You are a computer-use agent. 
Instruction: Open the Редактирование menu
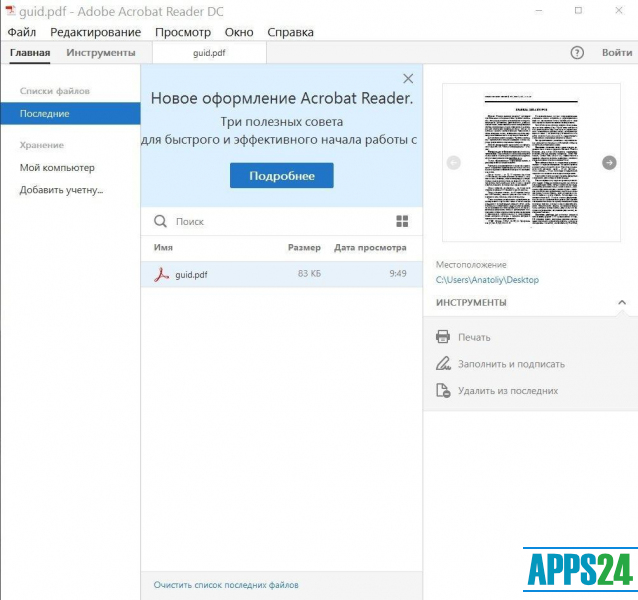[96, 32]
